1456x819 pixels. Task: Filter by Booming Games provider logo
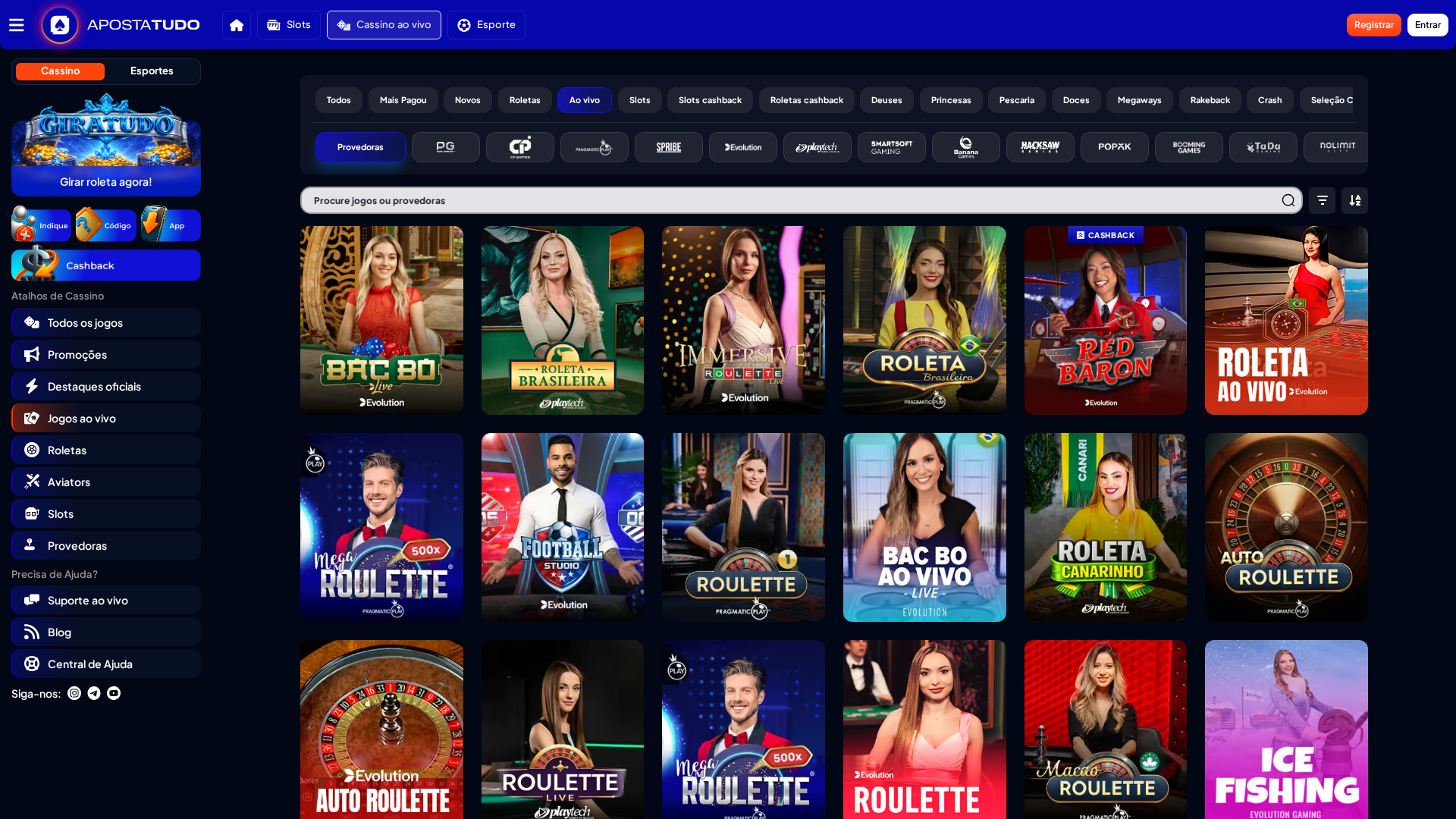[x=1189, y=147]
